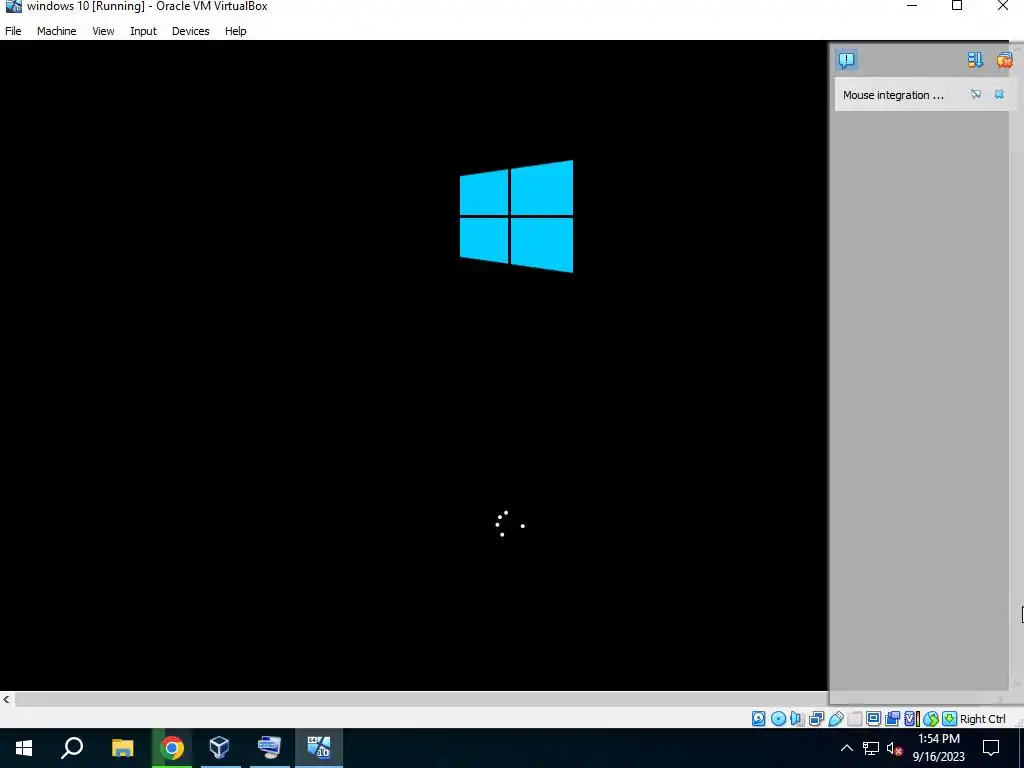Click the audio indicator in status bar

(x=797, y=718)
